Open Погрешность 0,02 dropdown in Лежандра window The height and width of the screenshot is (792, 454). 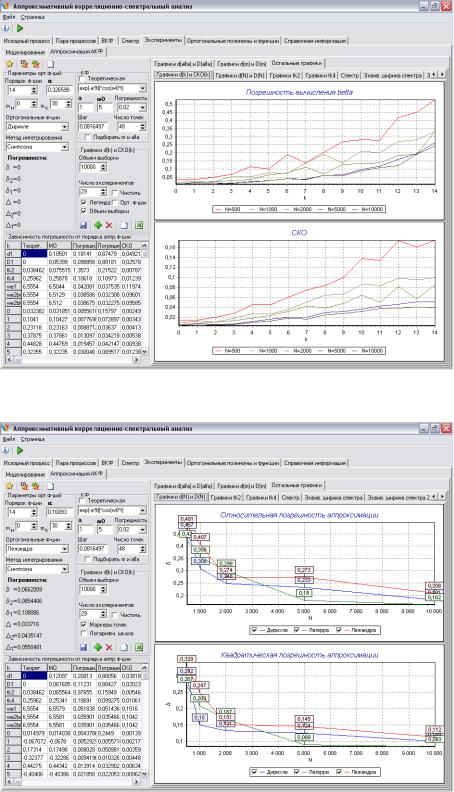(143, 529)
